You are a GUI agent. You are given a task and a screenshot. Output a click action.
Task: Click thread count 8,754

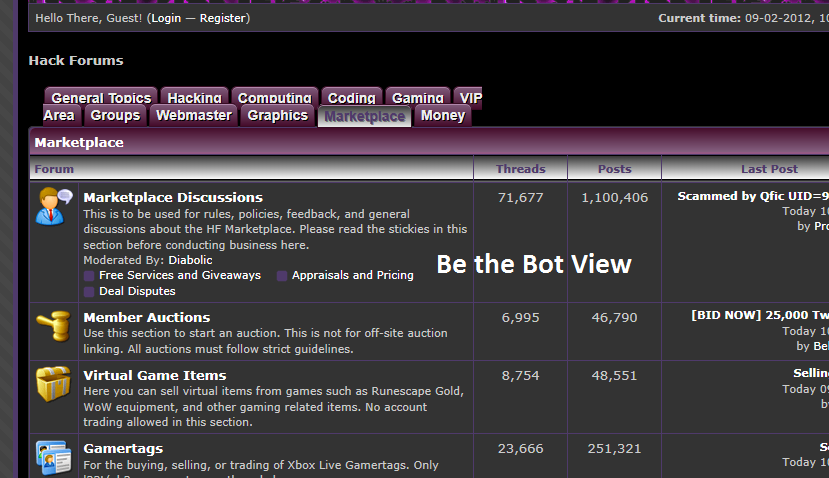pos(521,376)
